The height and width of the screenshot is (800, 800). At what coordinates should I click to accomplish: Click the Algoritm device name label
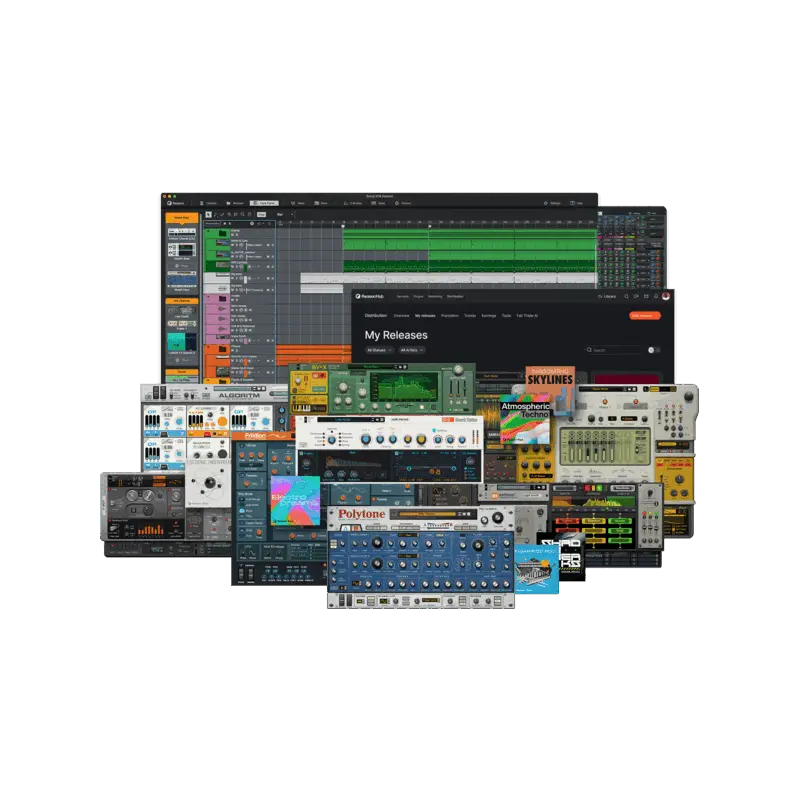[x=239, y=395]
